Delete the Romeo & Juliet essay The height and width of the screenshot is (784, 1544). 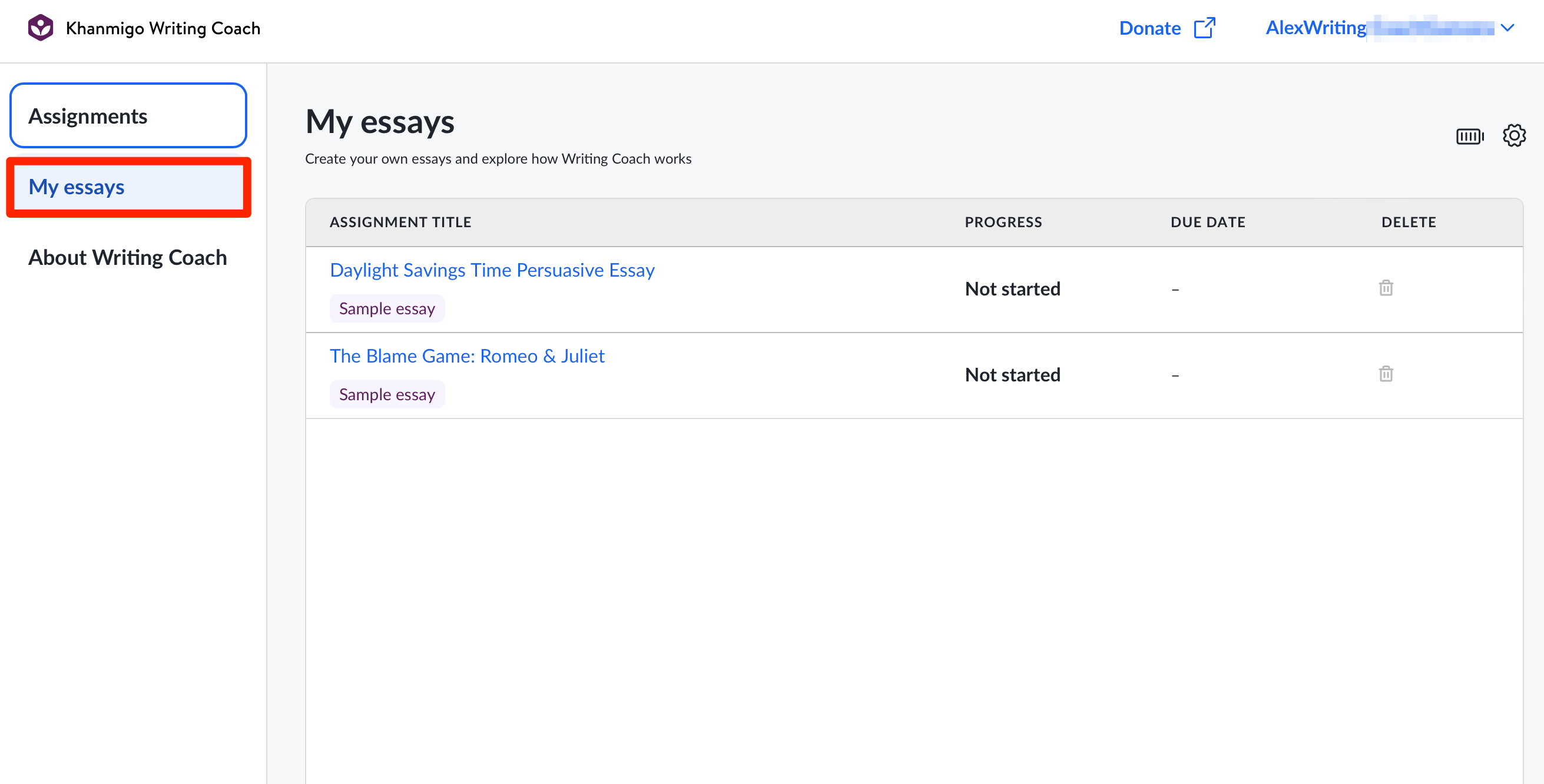coord(1386,374)
